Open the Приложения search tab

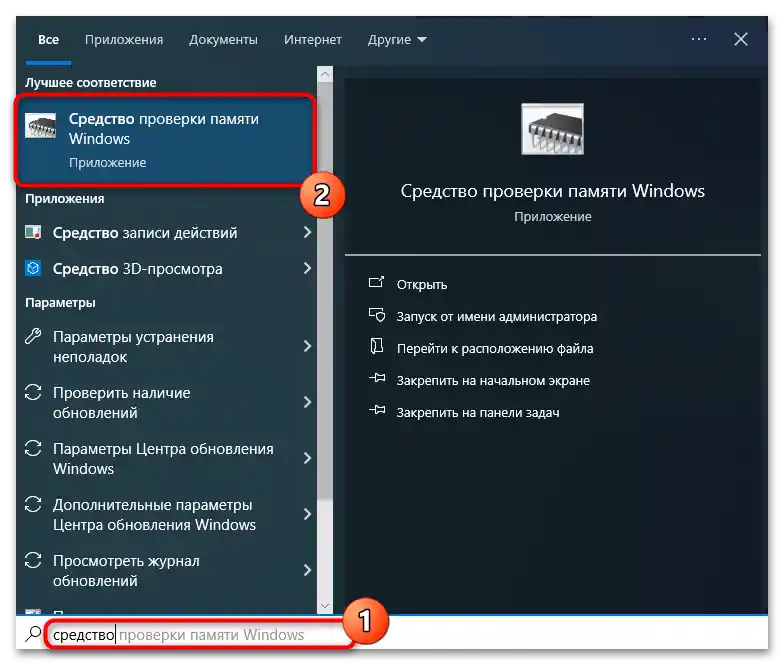point(124,40)
